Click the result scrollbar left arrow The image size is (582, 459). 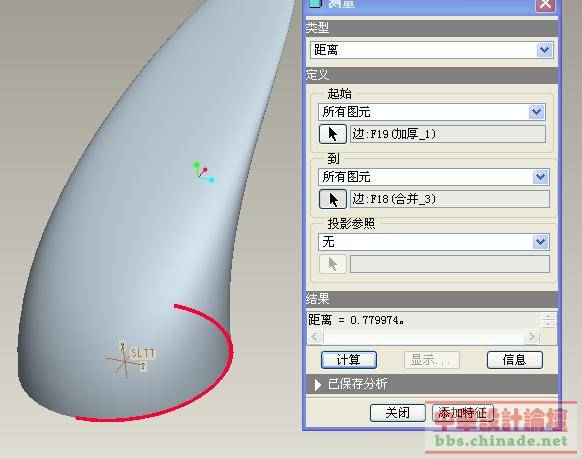315,337
